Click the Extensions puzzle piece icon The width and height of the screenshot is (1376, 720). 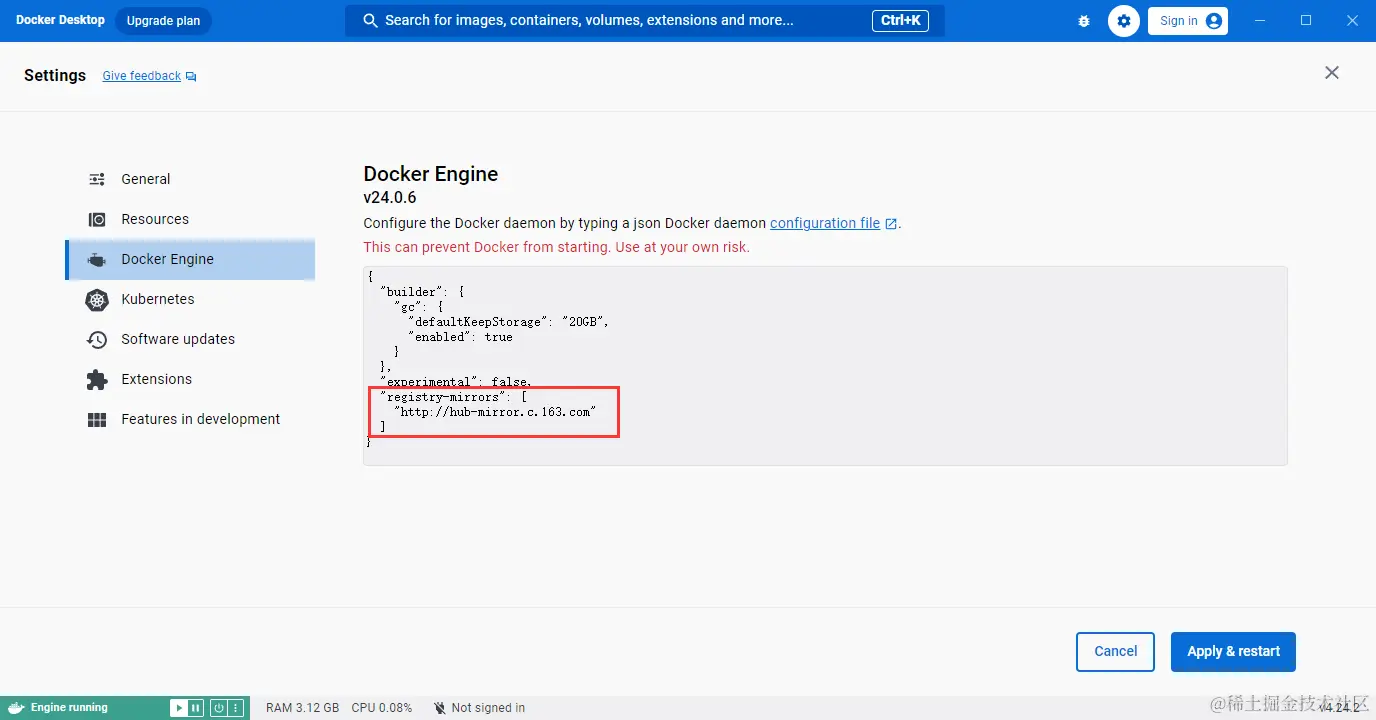97,379
